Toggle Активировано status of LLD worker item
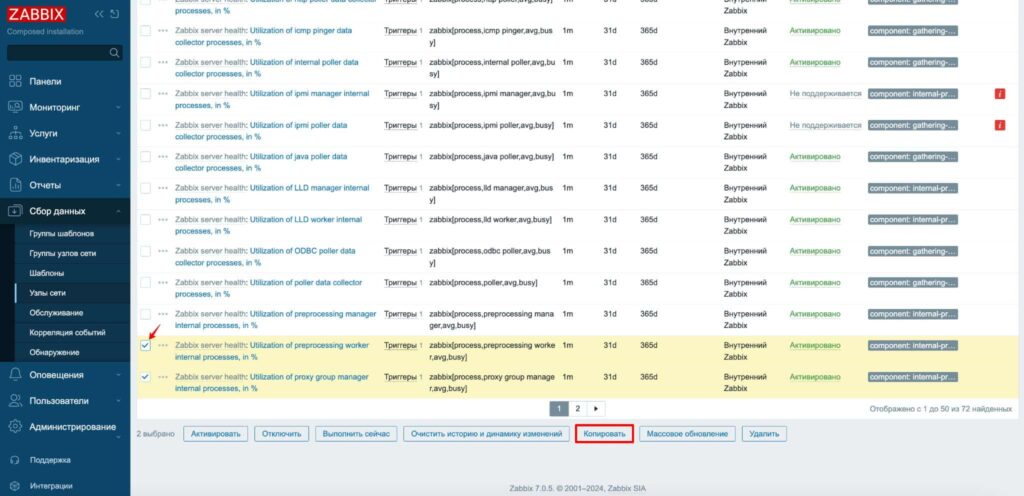Viewport: 1024px width, 496px height. click(x=814, y=219)
